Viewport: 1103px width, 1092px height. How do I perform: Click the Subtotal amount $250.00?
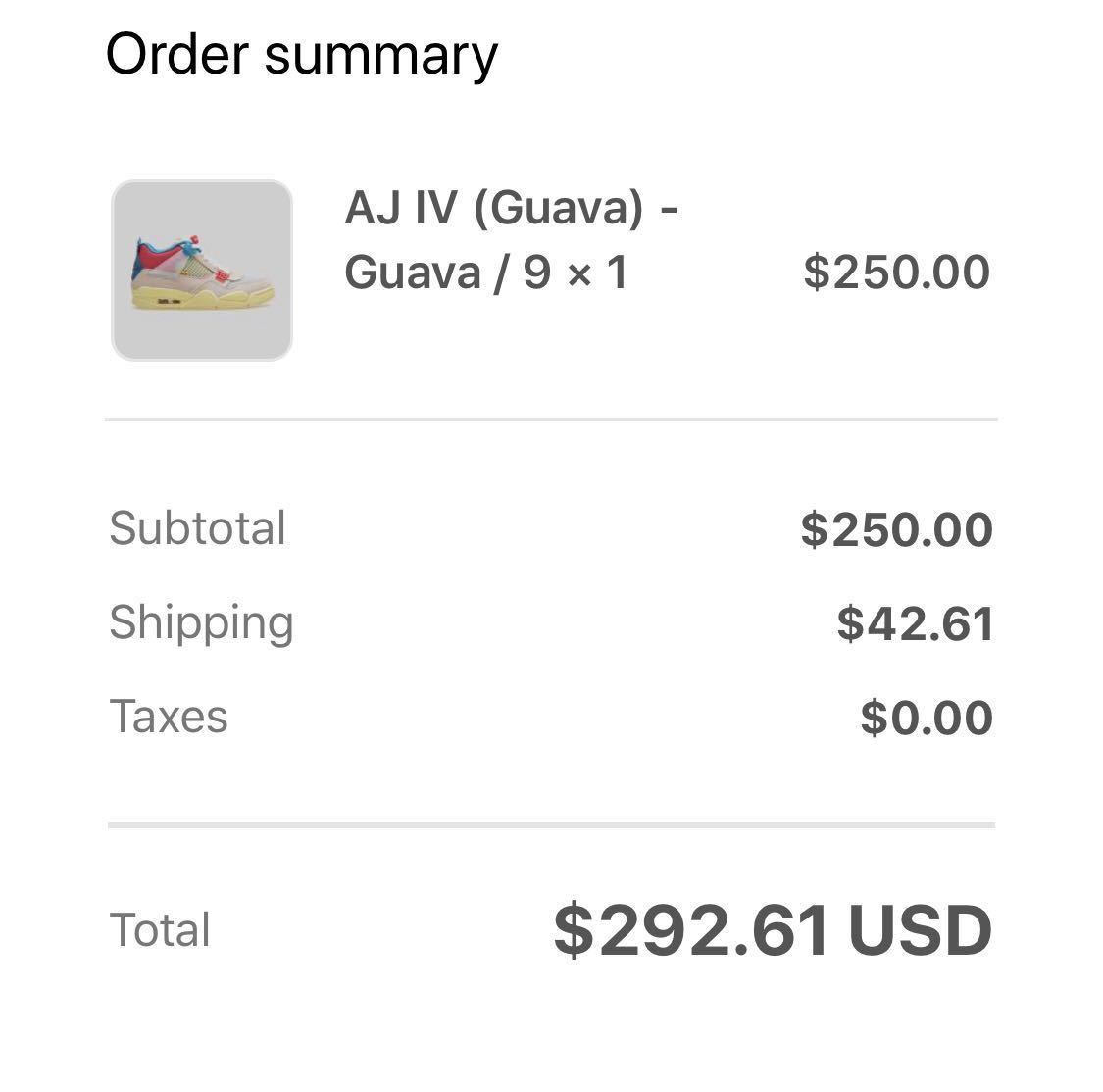(896, 529)
